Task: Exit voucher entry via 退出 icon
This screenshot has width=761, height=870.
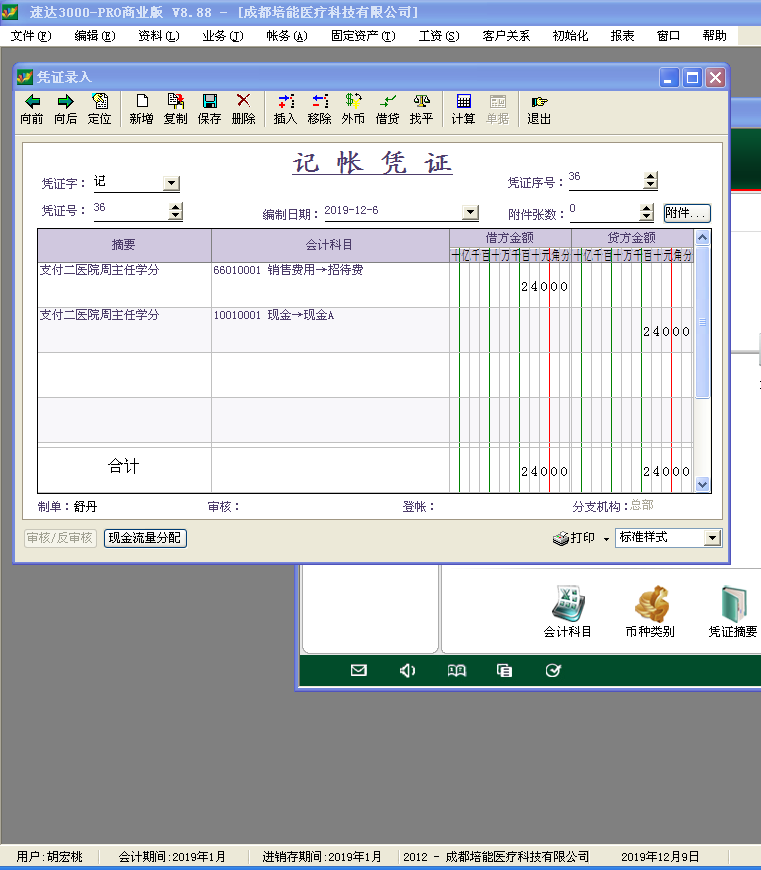Action: click(539, 101)
